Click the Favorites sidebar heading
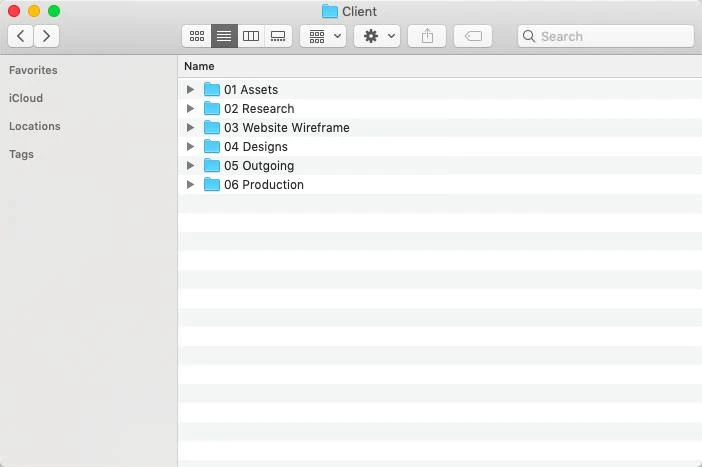This screenshot has height=467, width=702. (33, 70)
